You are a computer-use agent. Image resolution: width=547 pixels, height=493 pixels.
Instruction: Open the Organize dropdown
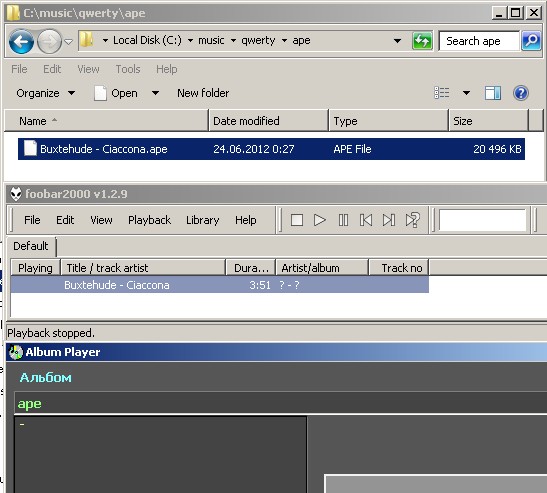click(x=45, y=93)
